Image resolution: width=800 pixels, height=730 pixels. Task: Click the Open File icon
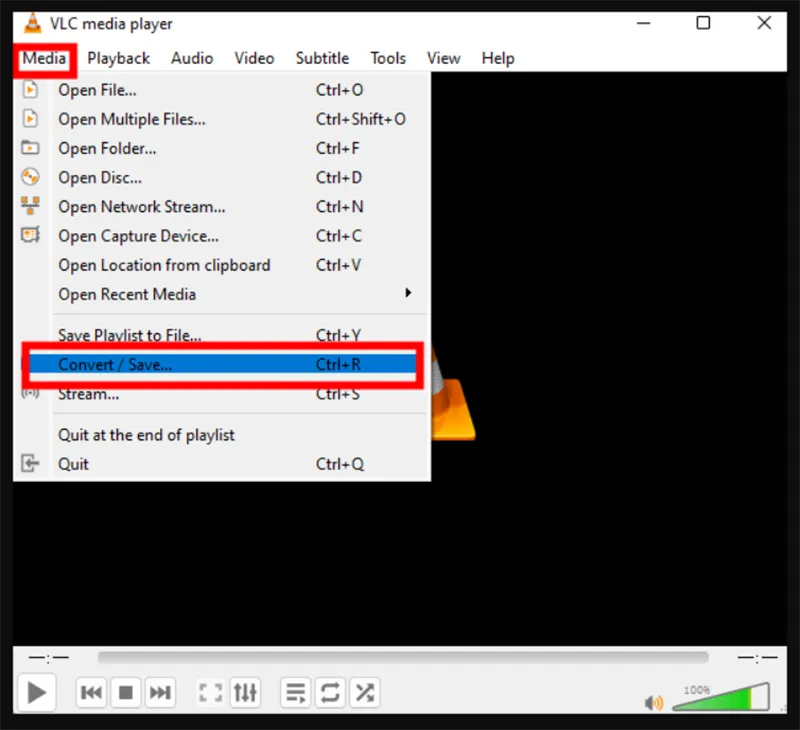tap(30, 90)
